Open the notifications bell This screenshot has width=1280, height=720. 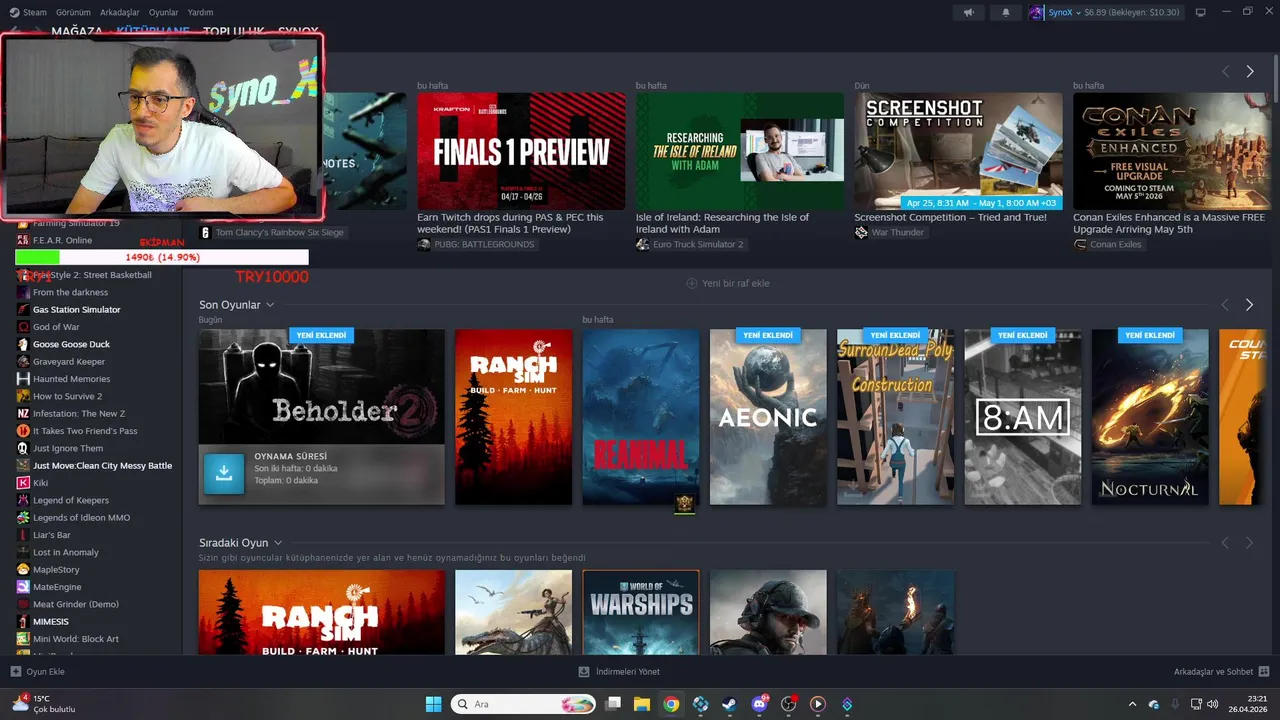tap(1006, 12)
